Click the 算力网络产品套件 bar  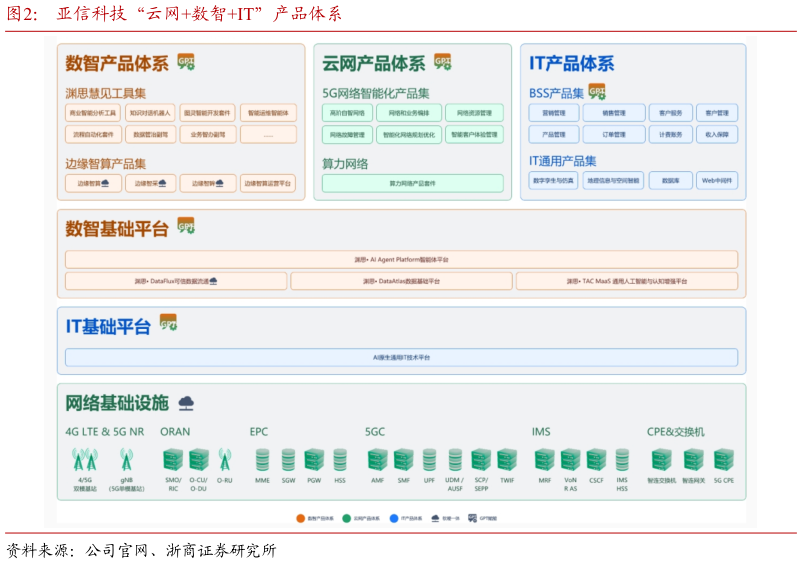(x=413, y=183)
